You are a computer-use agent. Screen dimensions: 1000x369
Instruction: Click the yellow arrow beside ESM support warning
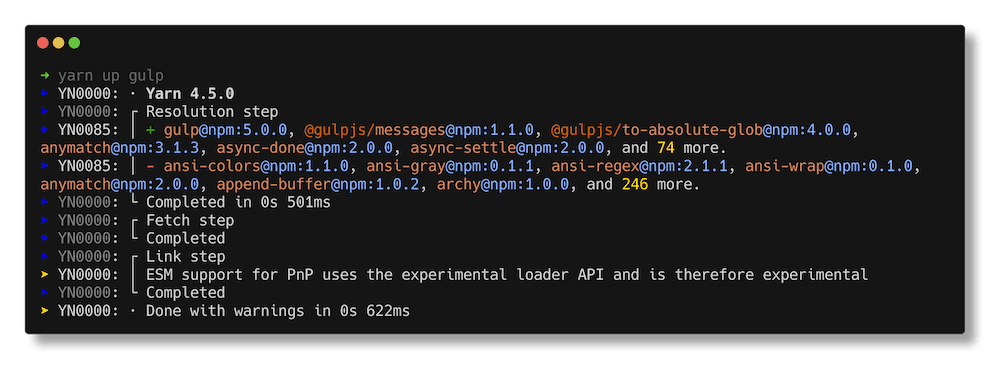click(x=45, y=275)
